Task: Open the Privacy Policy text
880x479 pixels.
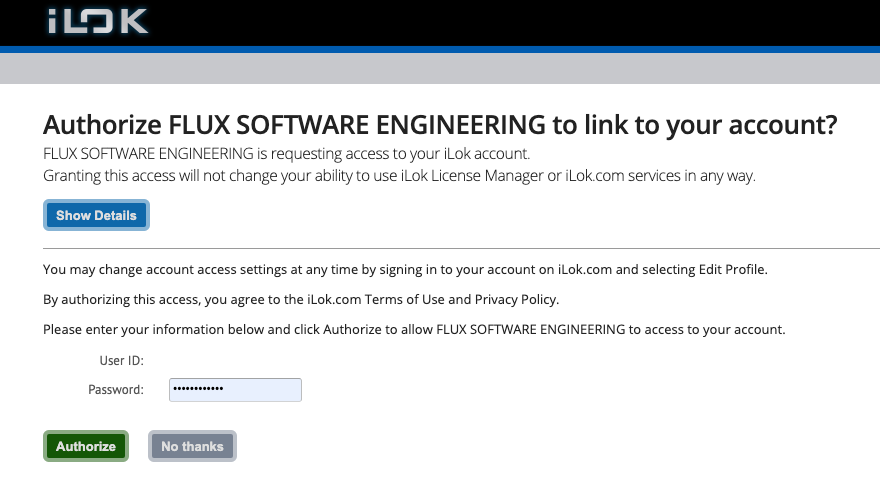Action: [516, 299]
